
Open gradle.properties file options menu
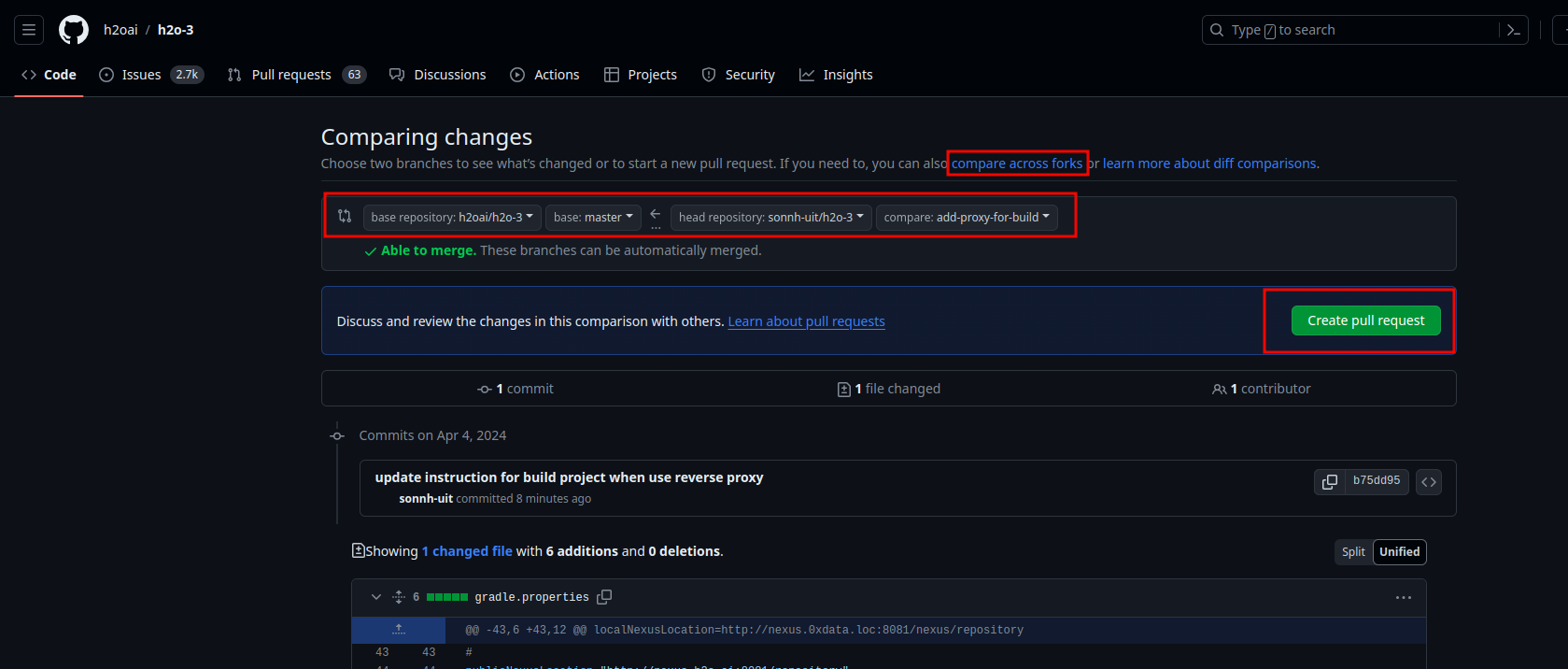point(1404,597)
